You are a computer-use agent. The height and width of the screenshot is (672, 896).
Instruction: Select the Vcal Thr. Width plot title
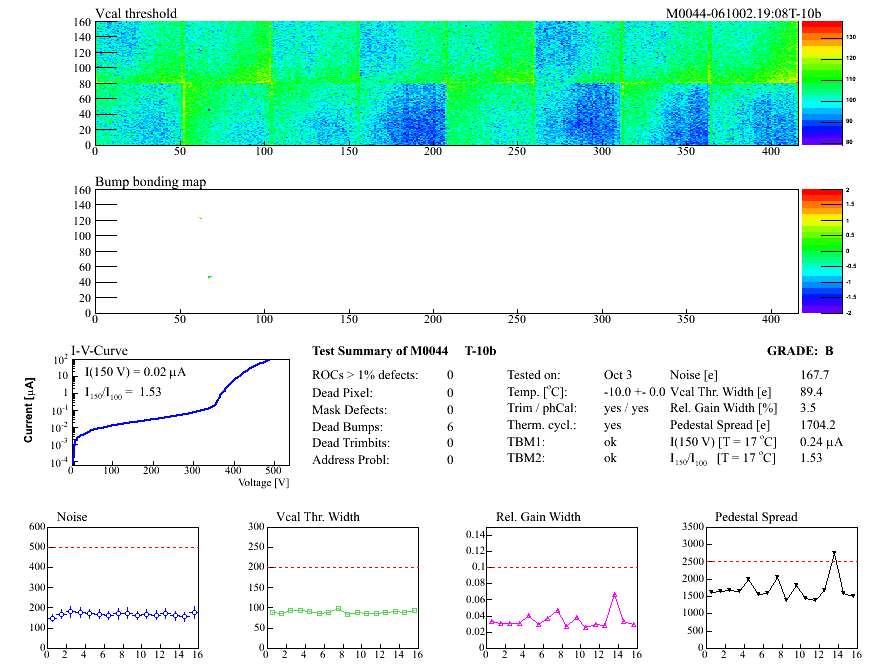(x=320, y=517)
